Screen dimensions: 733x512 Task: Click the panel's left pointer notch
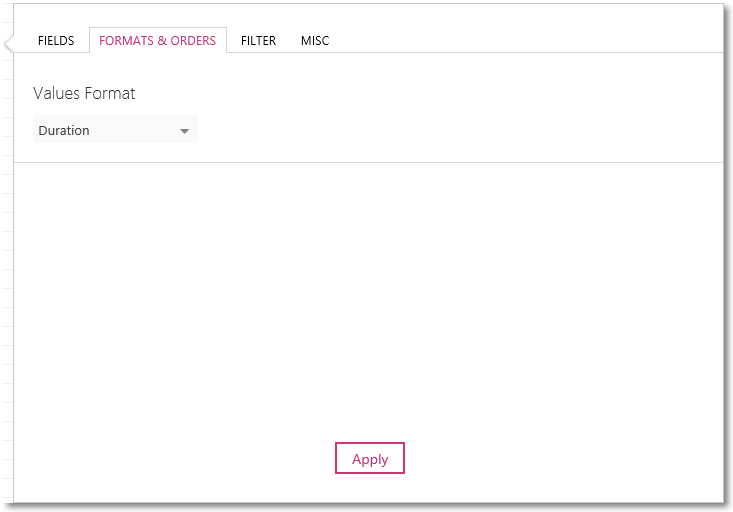8,45
